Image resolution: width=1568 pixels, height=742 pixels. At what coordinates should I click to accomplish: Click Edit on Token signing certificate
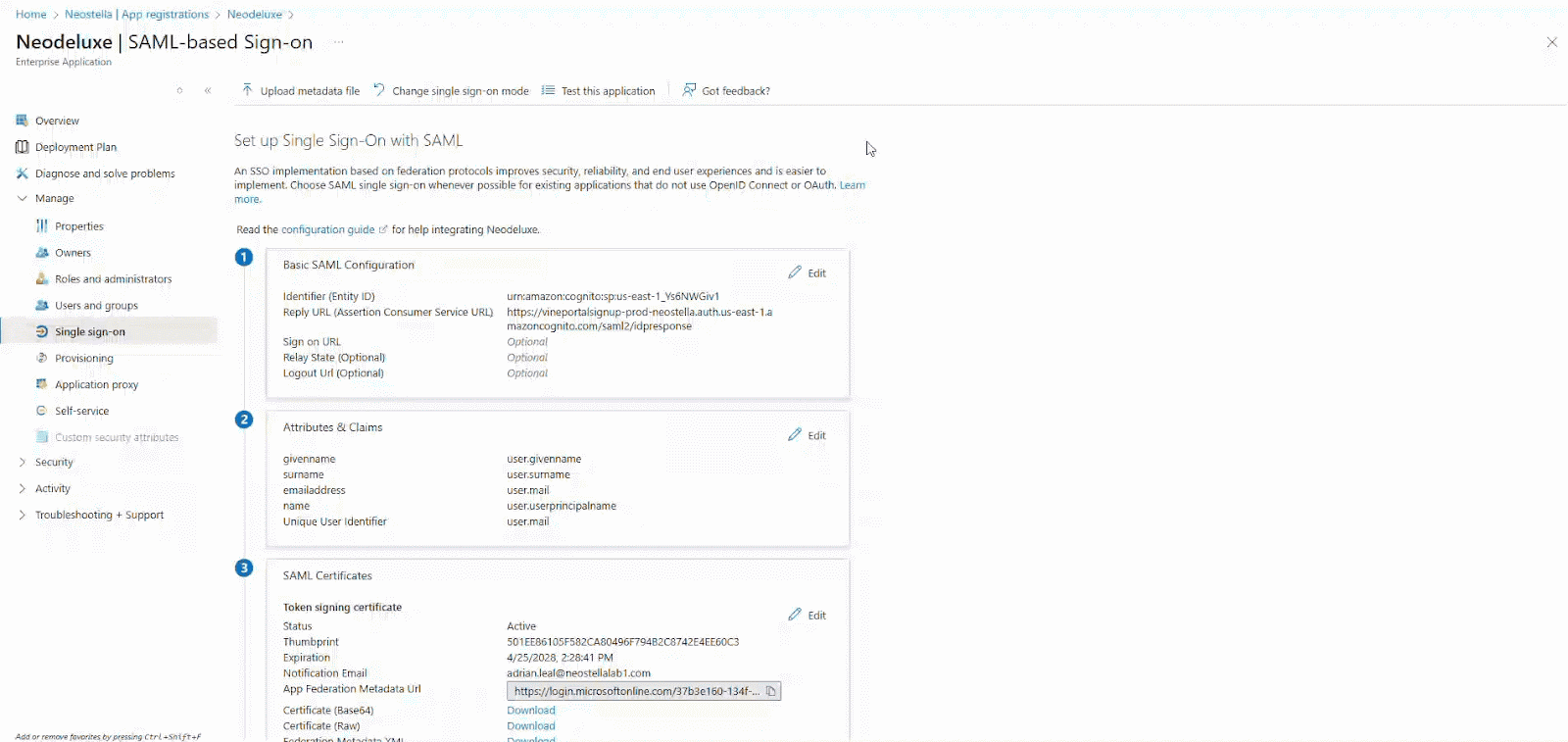[x=808, y=615]
